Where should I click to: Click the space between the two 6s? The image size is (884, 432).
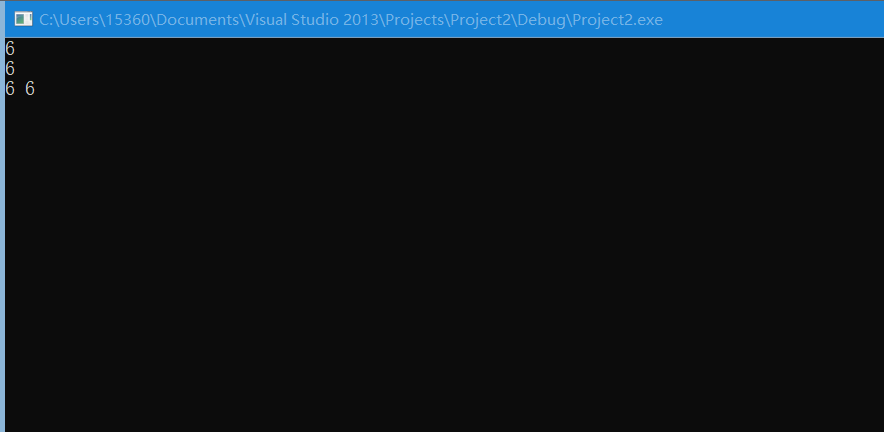pos(20,89)
